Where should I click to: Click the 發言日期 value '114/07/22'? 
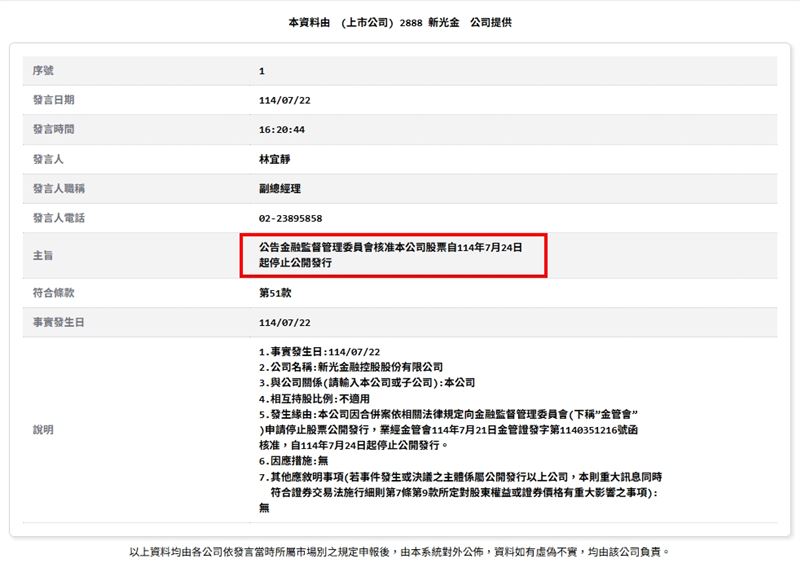coord(285,101)
